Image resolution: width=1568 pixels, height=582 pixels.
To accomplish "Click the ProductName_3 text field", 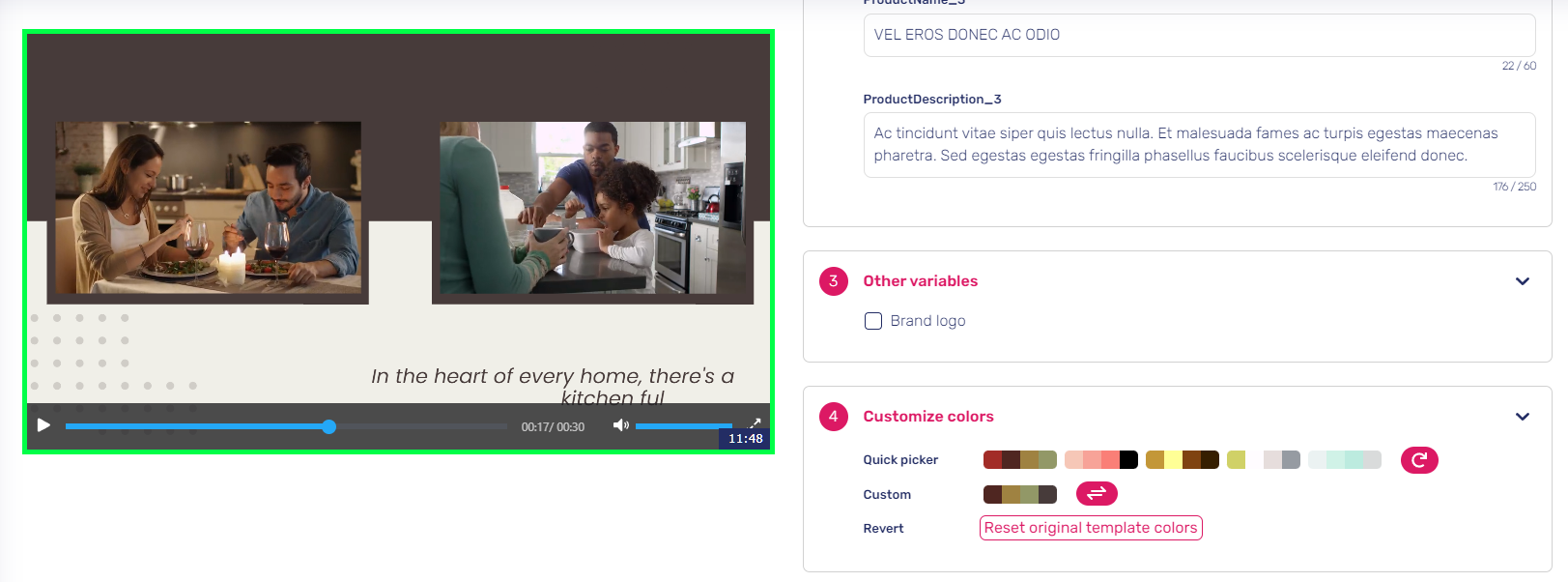I will 1199,35.
